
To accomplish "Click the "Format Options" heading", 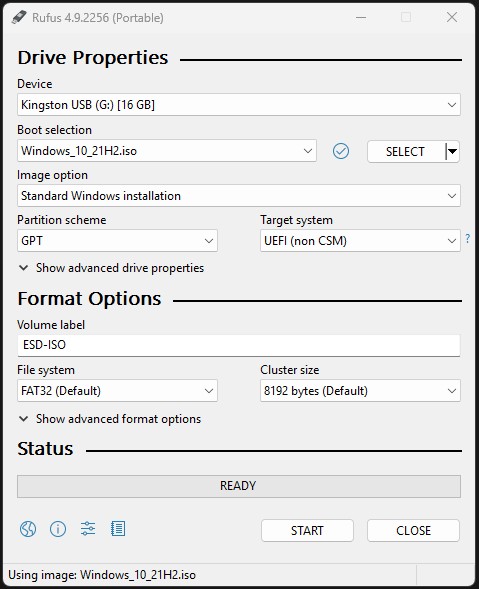I will coord(89,299).
